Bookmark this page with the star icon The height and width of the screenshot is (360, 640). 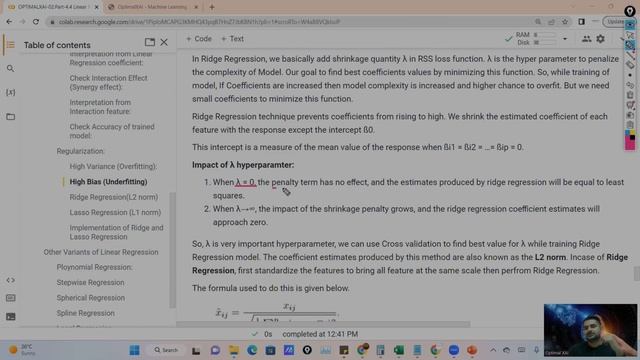[x=565, y=22]
